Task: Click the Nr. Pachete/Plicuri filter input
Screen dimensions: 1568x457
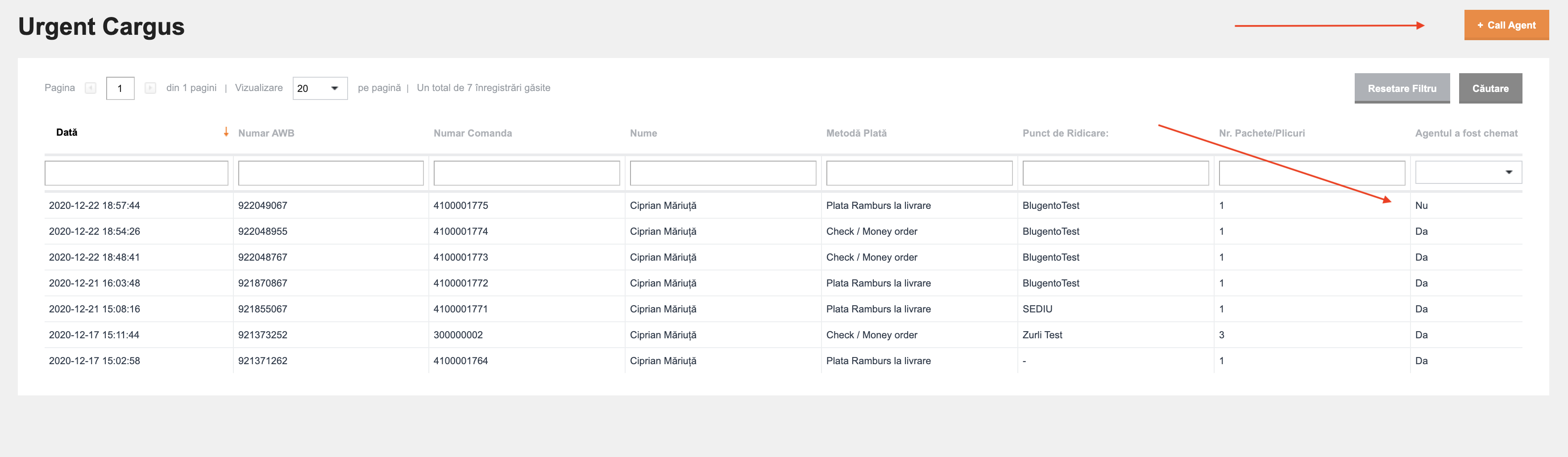Action: pyautogui.click(x=1312, y=173)
